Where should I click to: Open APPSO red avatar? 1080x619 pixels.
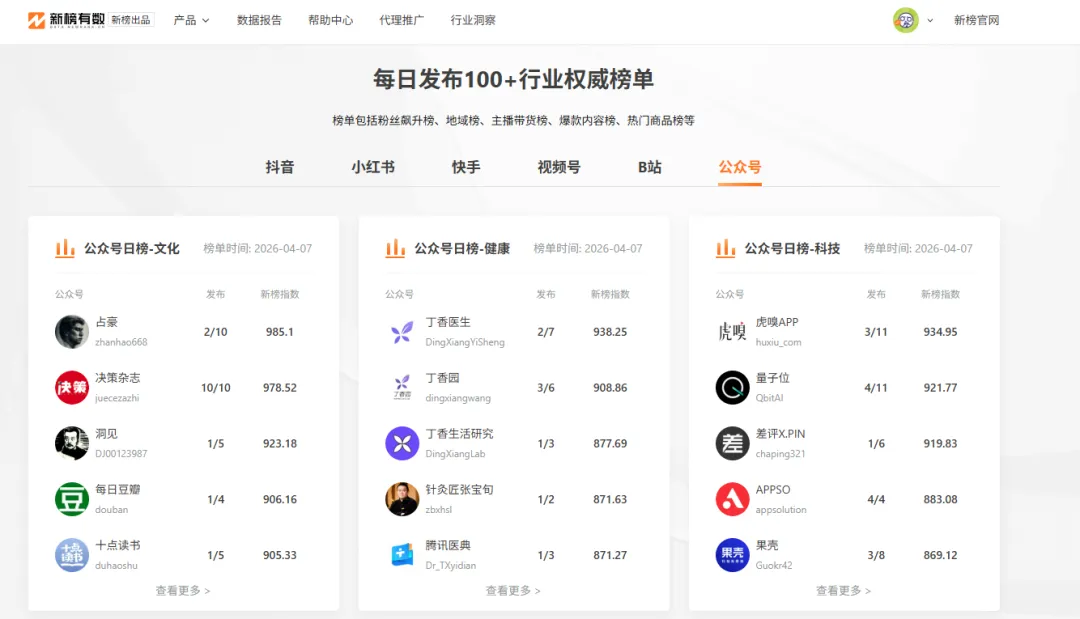pyautogui.click(x=732, y=499)
